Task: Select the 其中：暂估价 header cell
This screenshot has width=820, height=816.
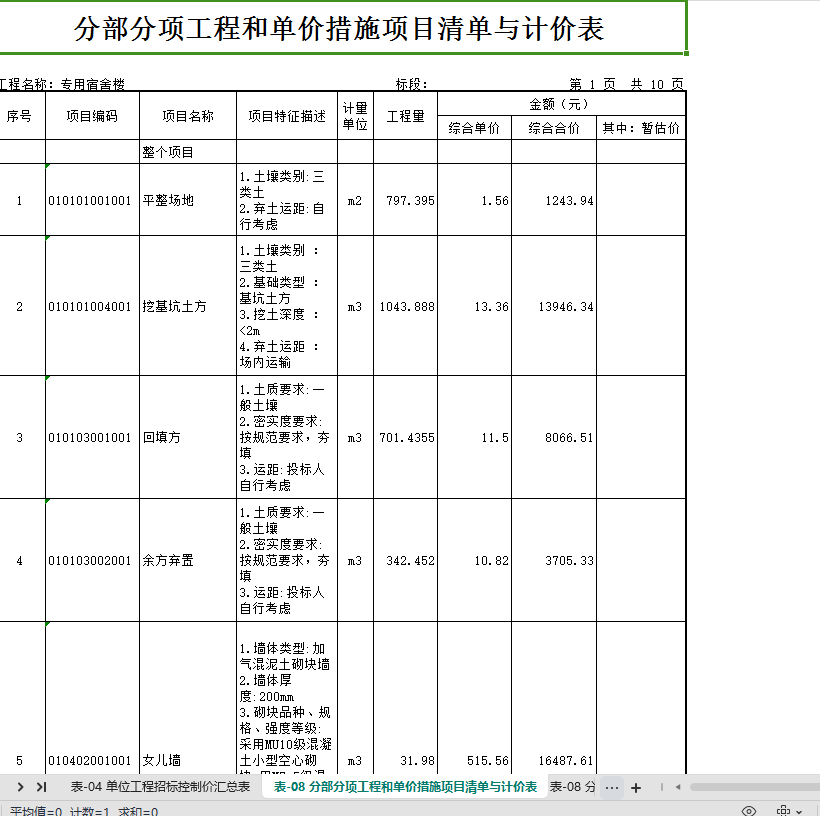Action: pyautogui.click(x=641, y=128)
